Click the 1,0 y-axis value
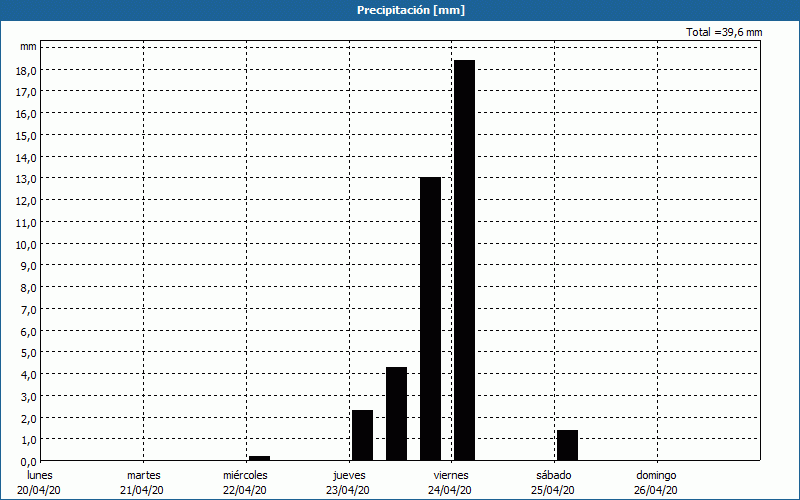Screen dimensions: 800x500 point(29,440)
